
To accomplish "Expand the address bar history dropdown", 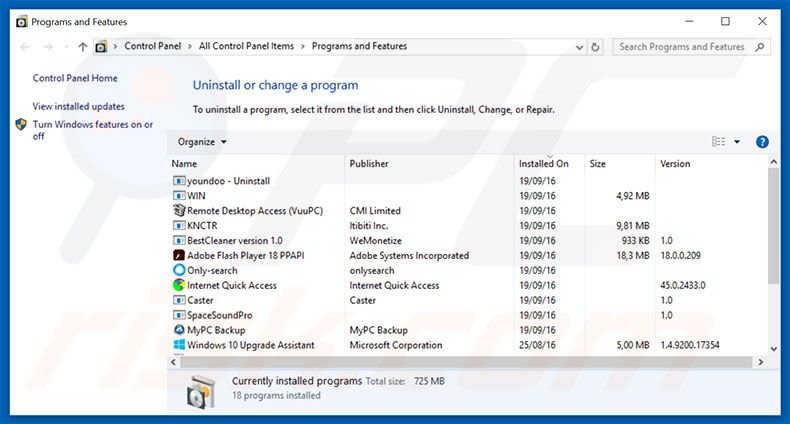I will pyautogui.click(x=579, y=47).
